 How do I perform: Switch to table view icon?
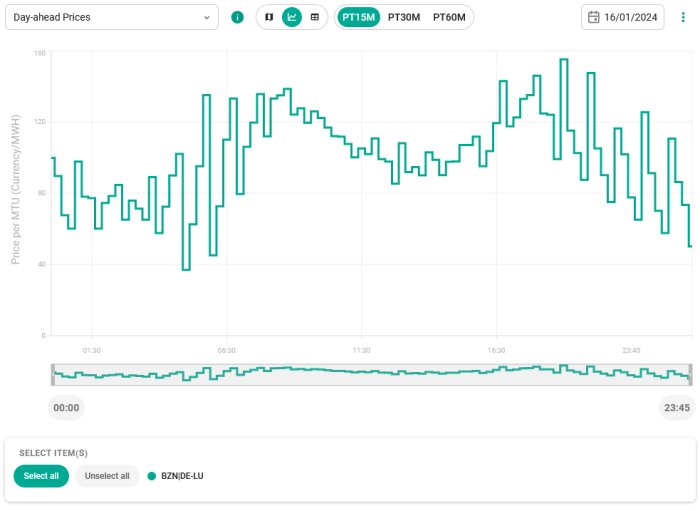315,17
